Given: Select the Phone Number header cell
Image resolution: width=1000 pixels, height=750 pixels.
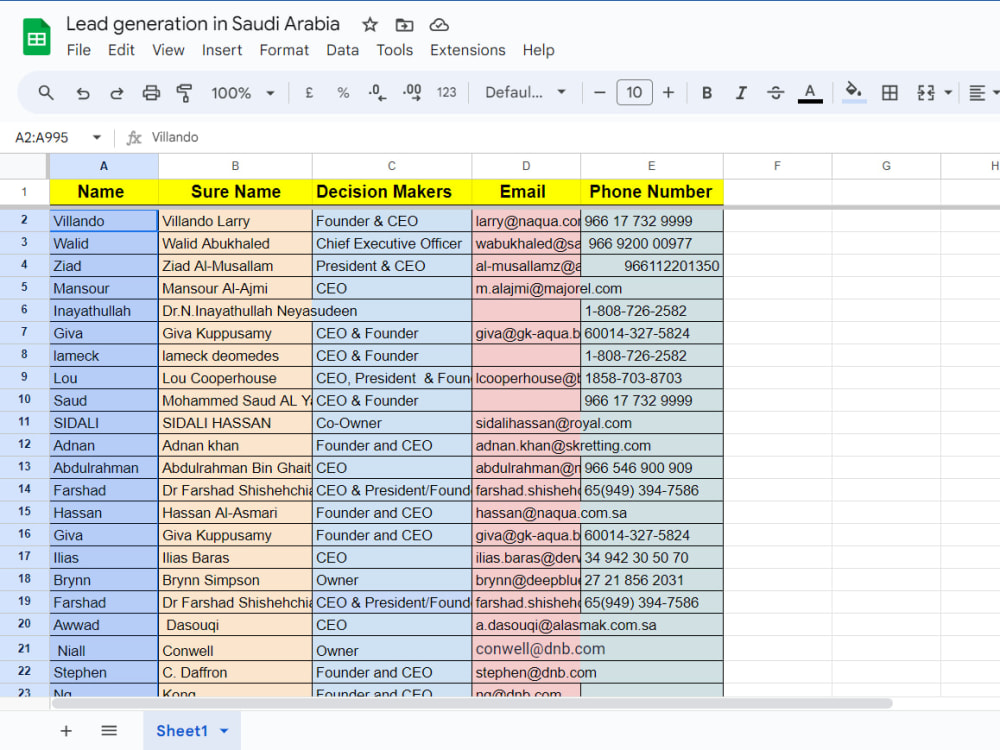Looking at the screenshot, I should (652, 192).
